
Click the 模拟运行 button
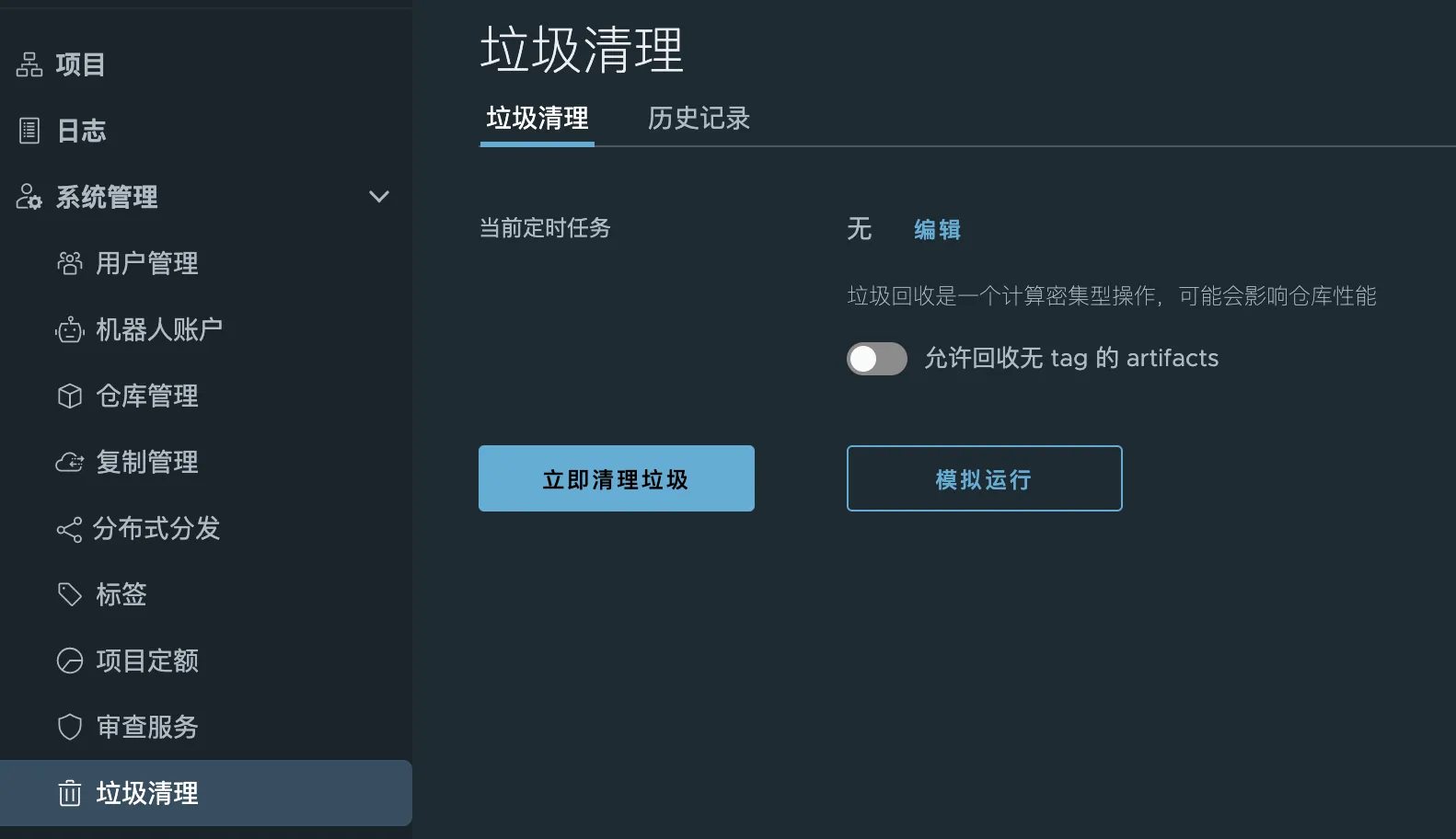(x=985, y=478)
